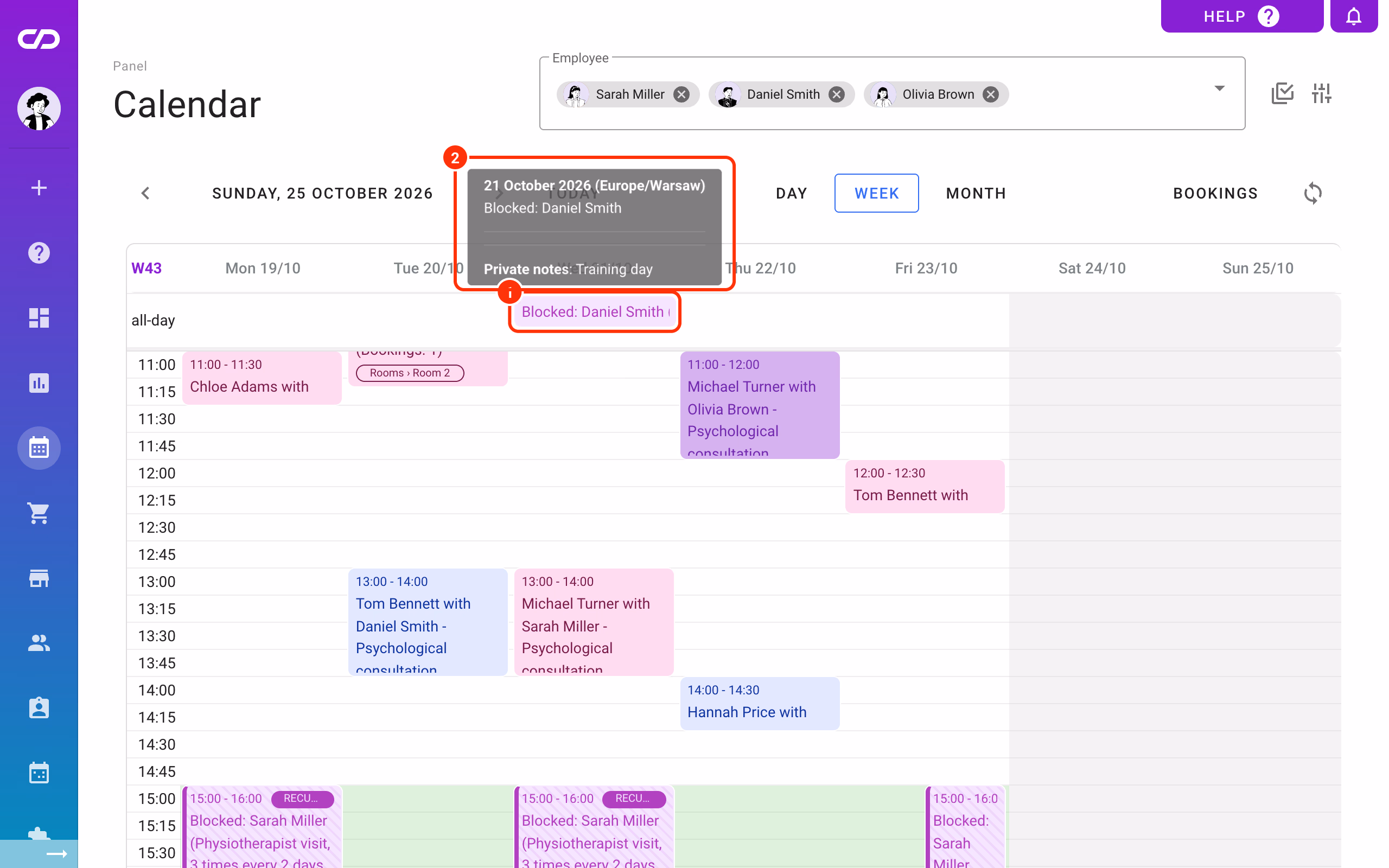Image resolution: width=1389 pixels, height=868 pixels.
Task: Open the notifications bell
Action: (1353, 16)
